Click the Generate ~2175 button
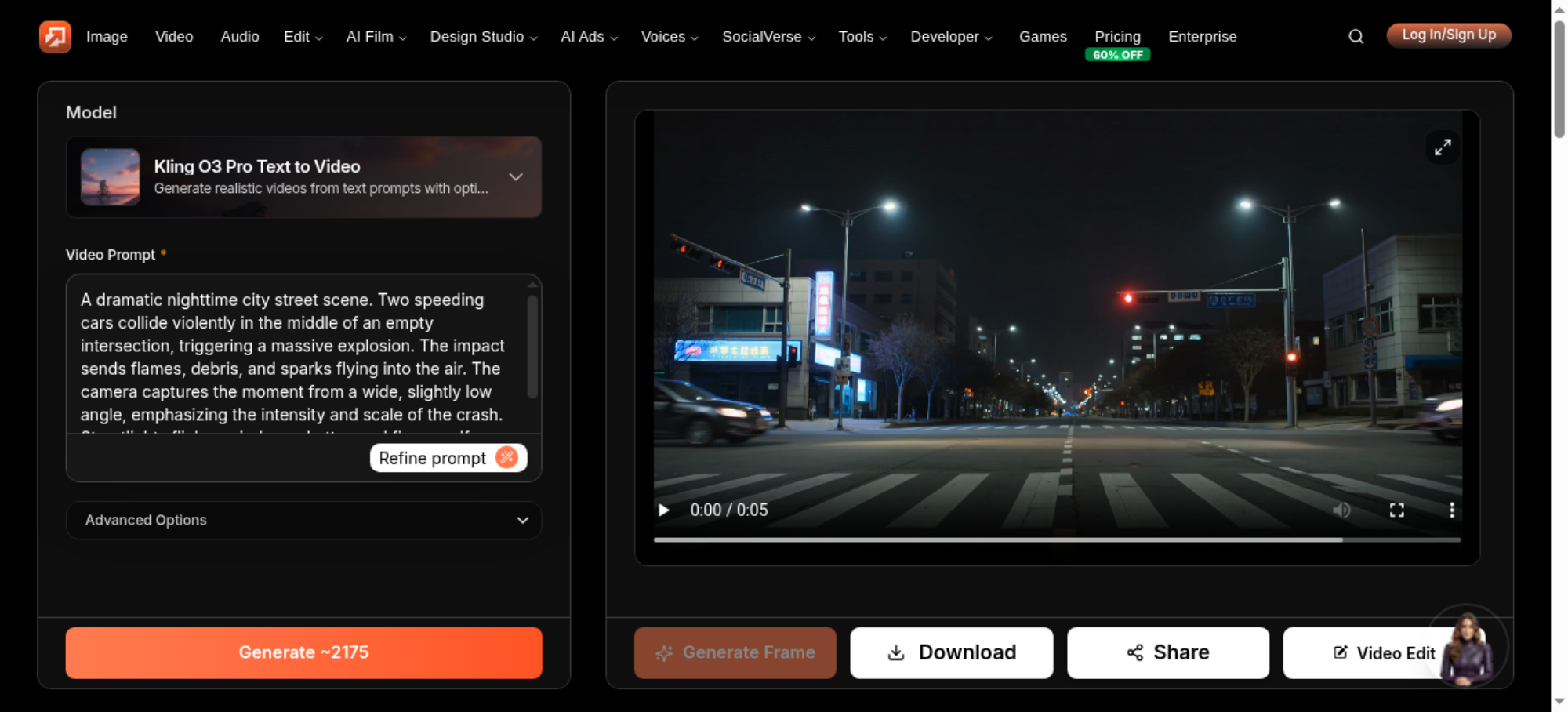 pyautogui.click(x=303, y=652)
